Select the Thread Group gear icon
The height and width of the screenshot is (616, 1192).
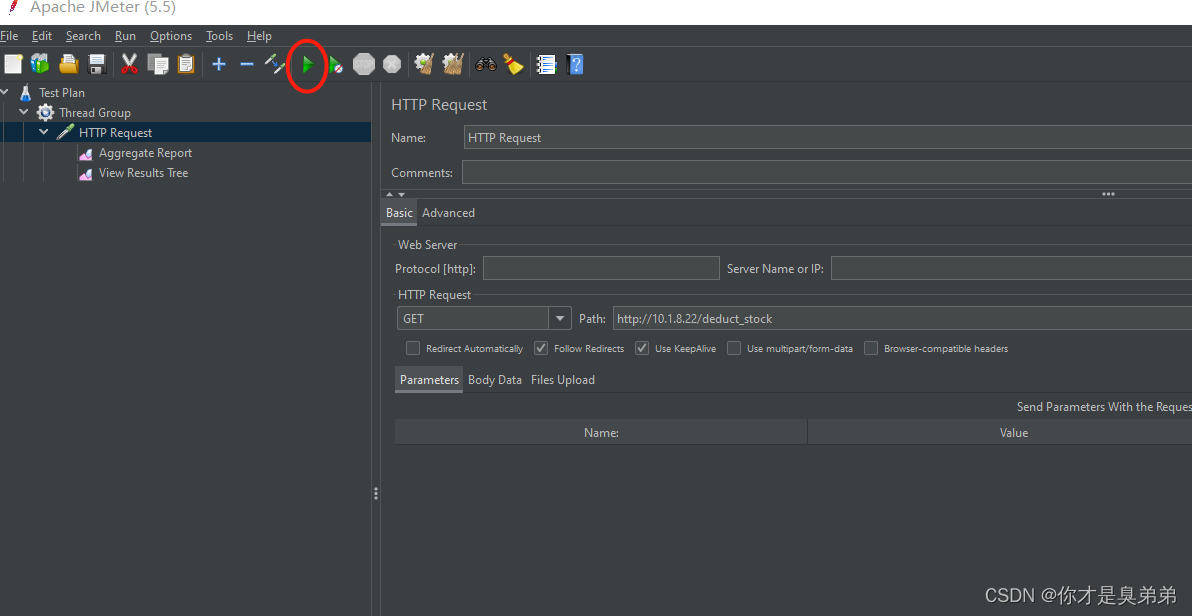[46, 113]
